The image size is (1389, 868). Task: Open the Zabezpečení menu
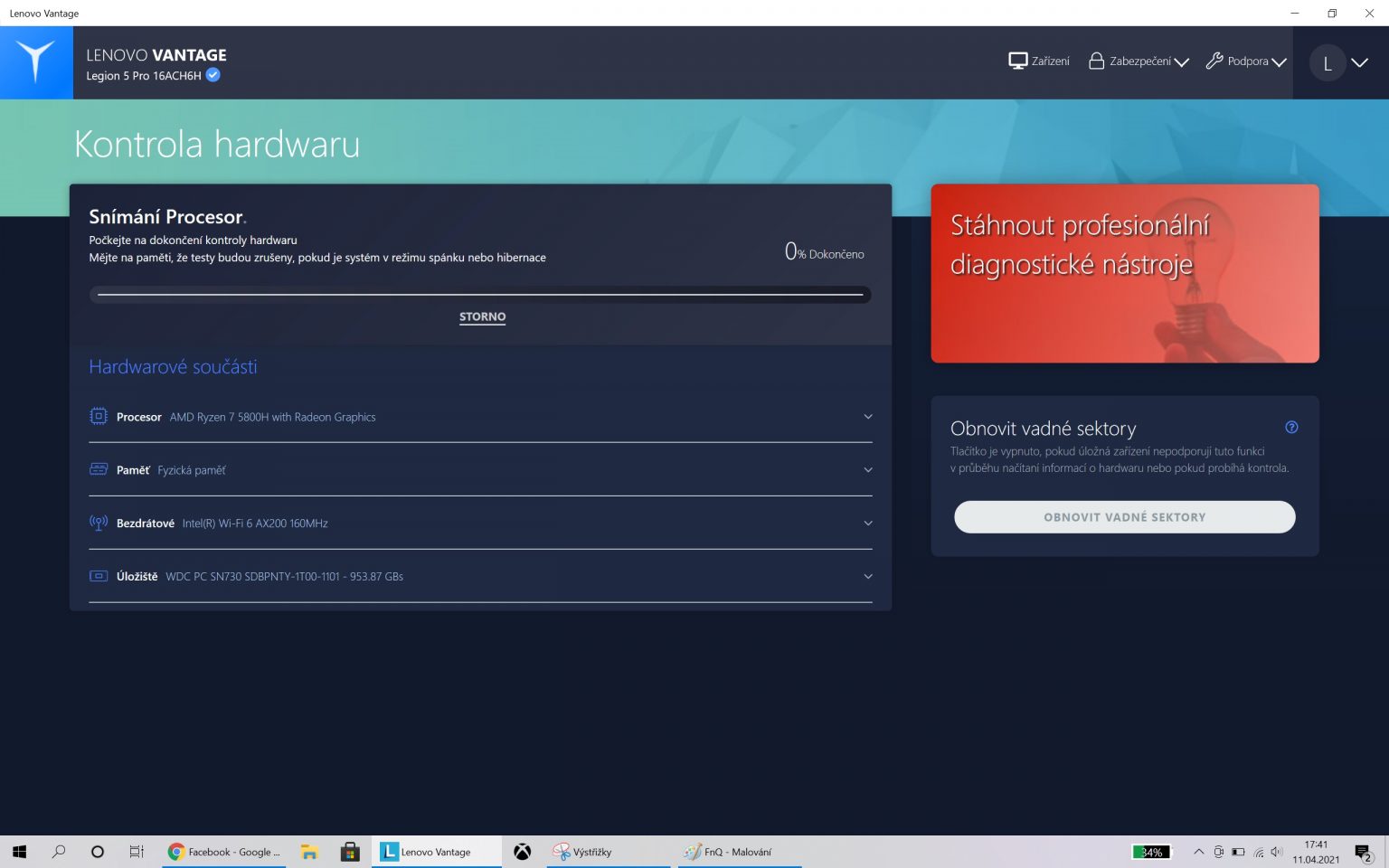1139,61
